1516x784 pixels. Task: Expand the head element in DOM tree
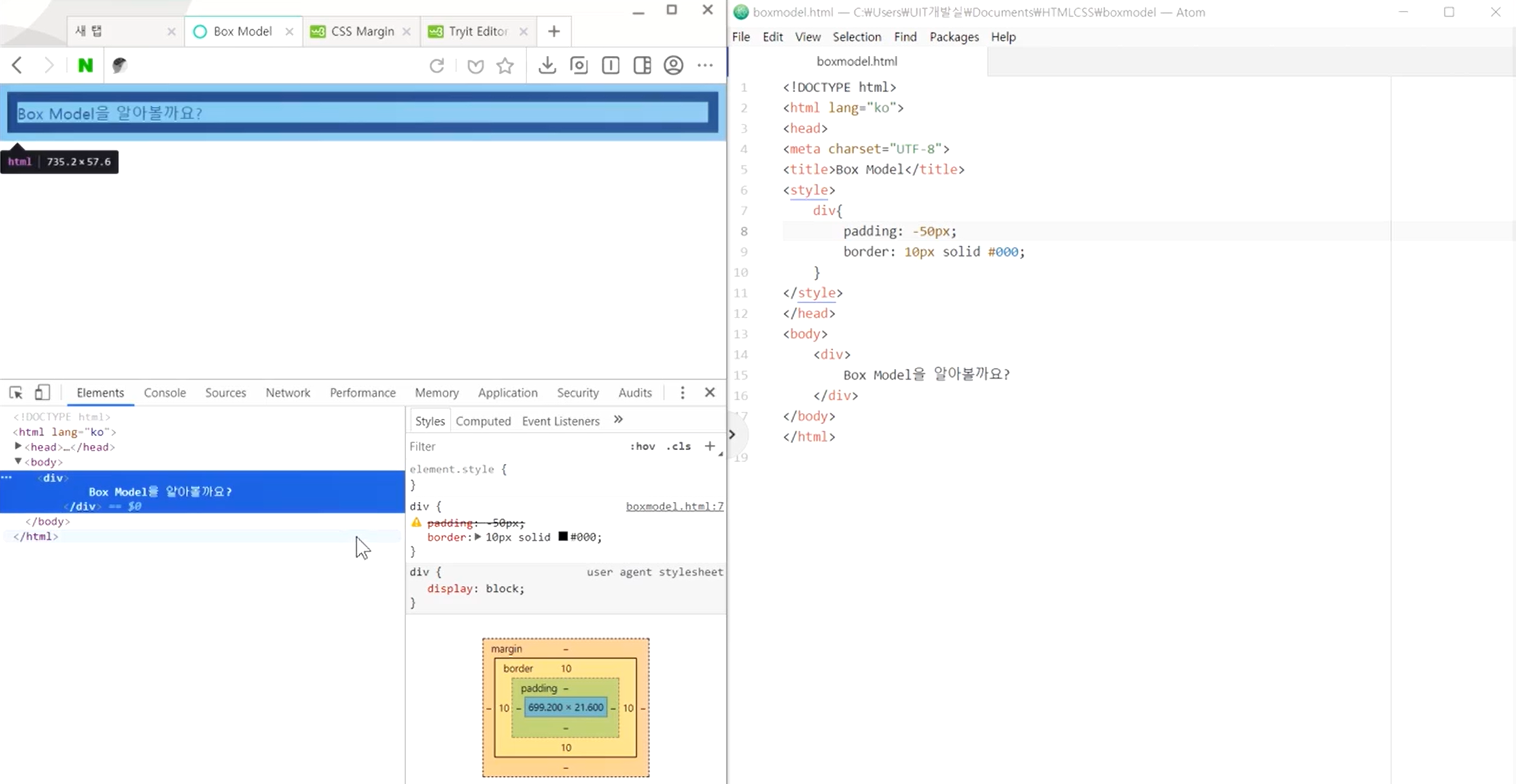coord(18,446)
